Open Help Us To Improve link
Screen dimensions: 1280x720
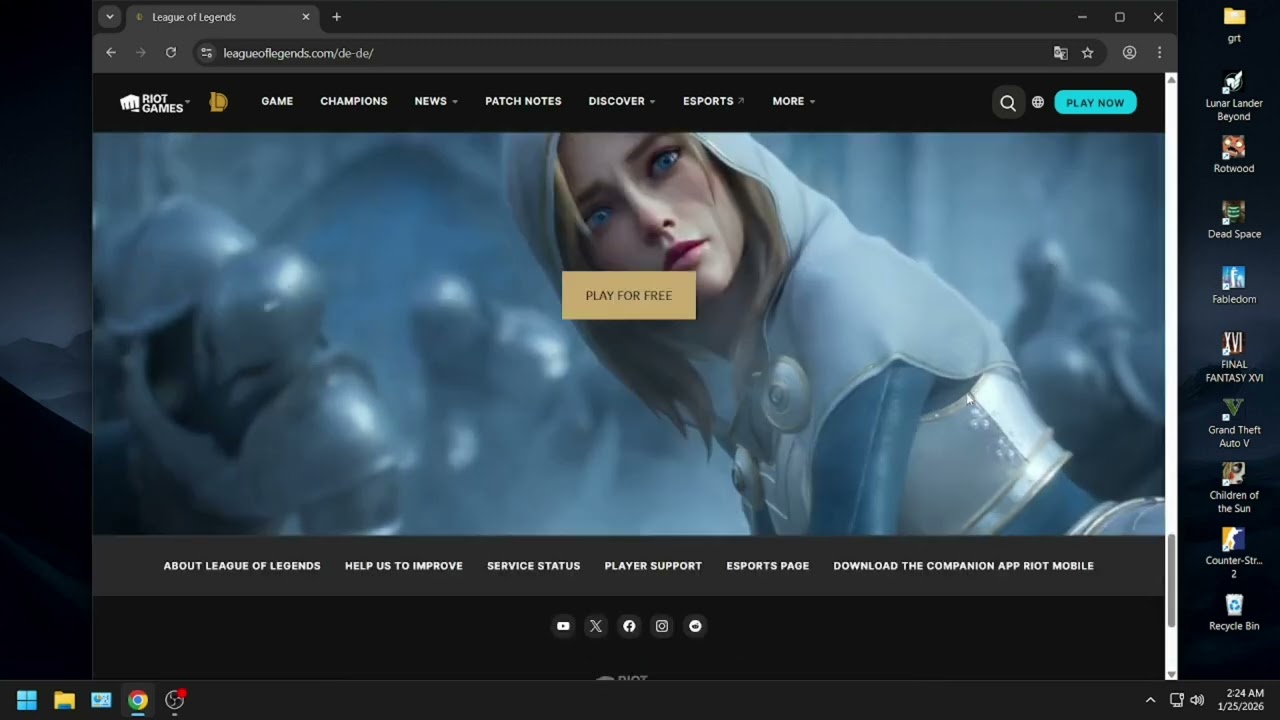404,566
